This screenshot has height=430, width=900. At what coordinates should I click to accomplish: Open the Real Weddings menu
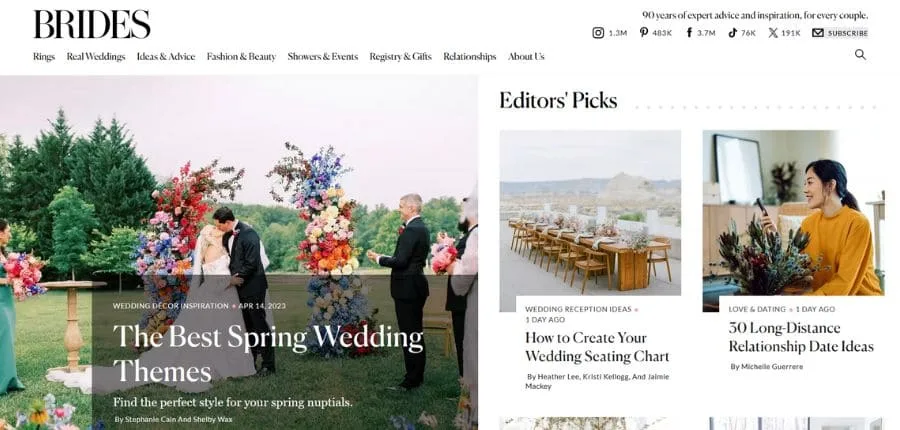(x=96, y=56)
